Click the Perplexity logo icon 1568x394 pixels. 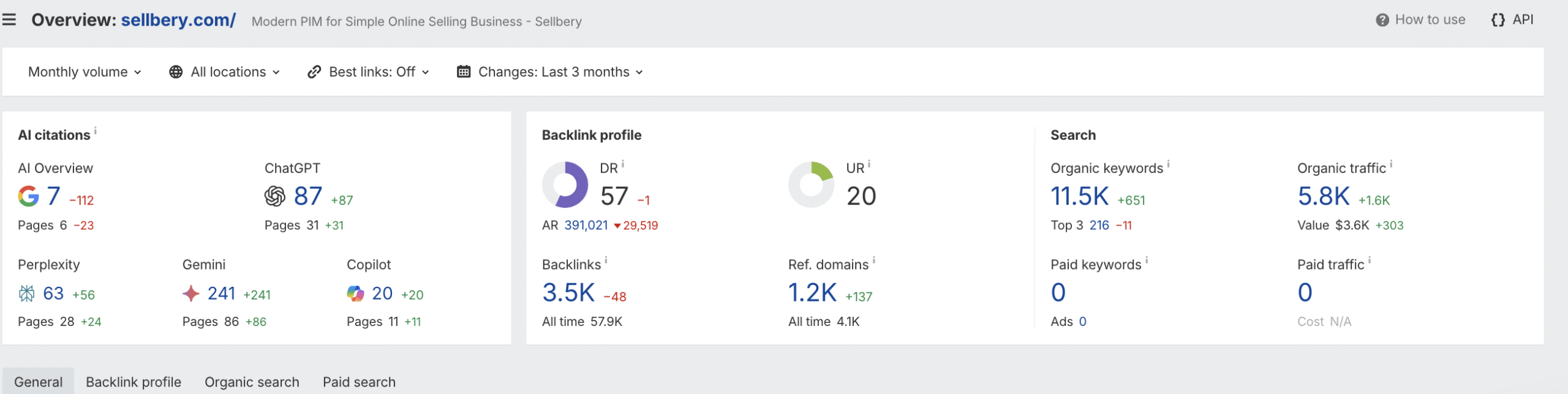pos(26,294)
